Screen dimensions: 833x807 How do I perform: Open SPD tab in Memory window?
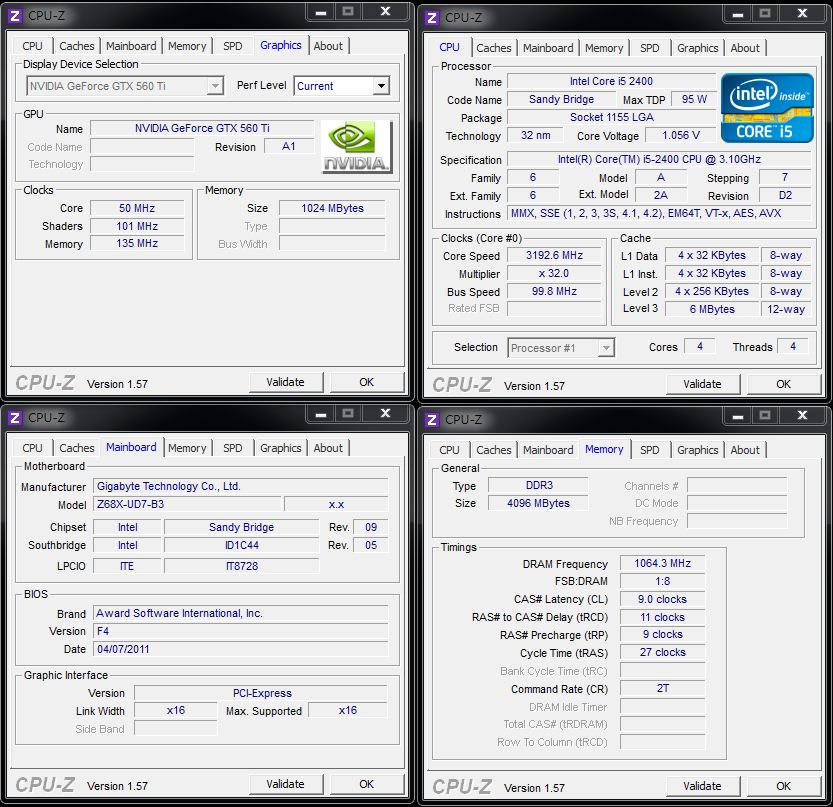(649, 451)
